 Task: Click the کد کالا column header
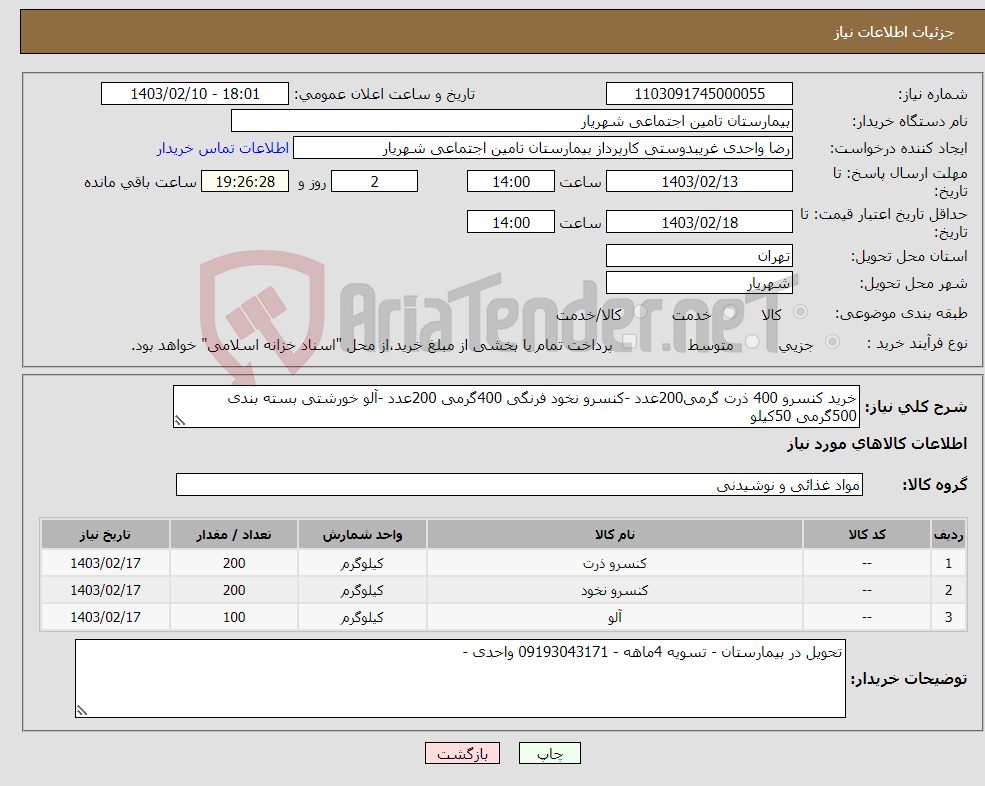(x=867, y=535)
